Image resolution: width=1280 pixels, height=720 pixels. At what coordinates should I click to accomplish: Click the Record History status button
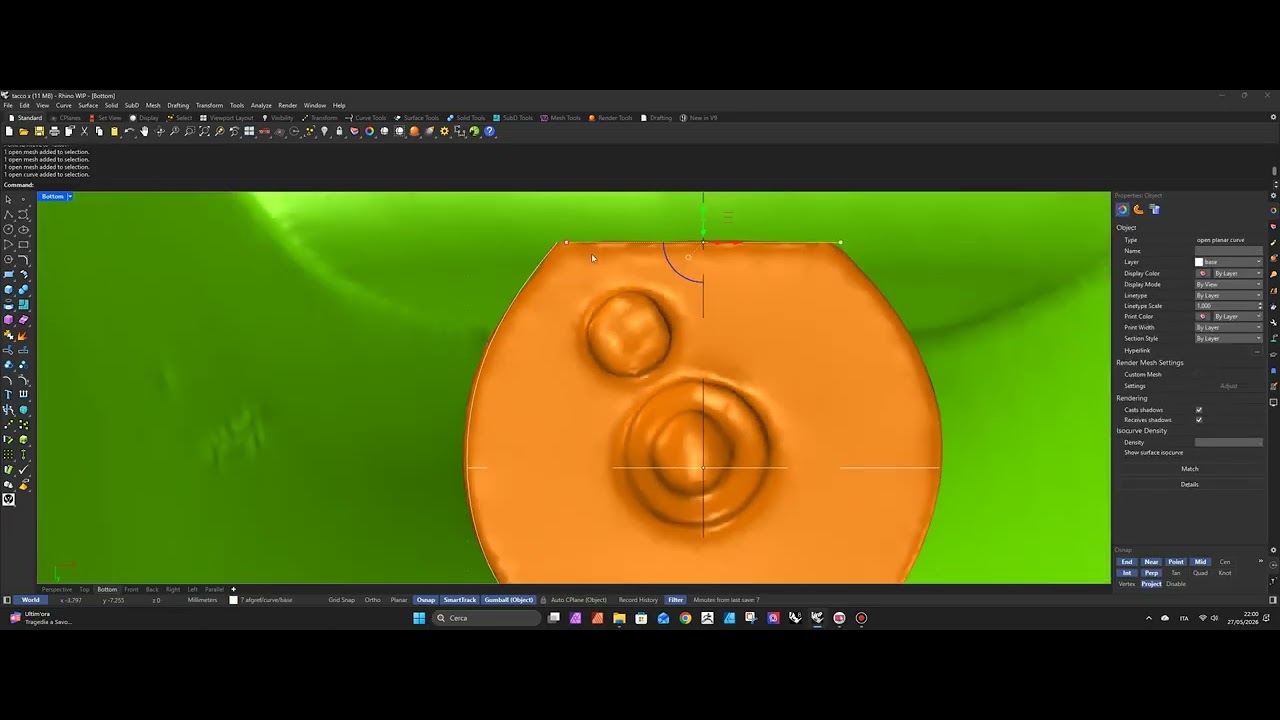638,600
